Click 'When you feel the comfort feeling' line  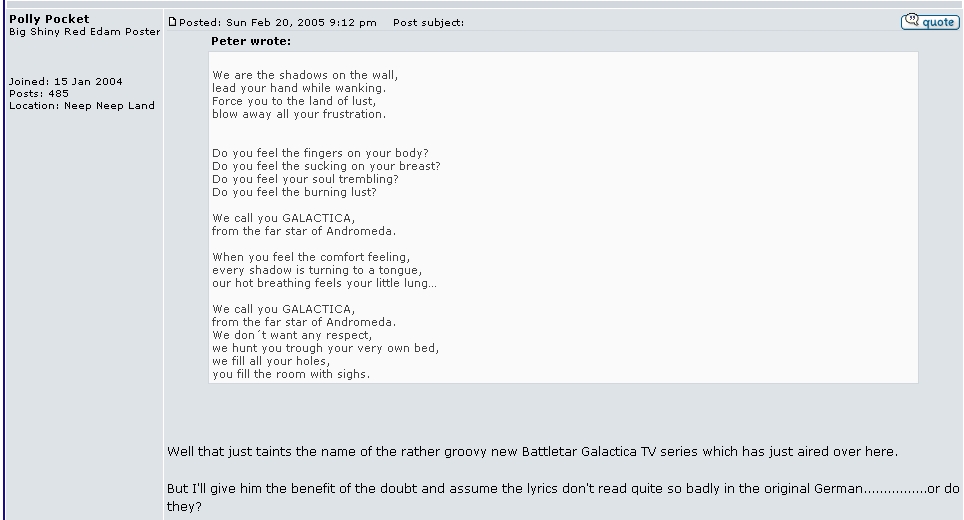311,257
